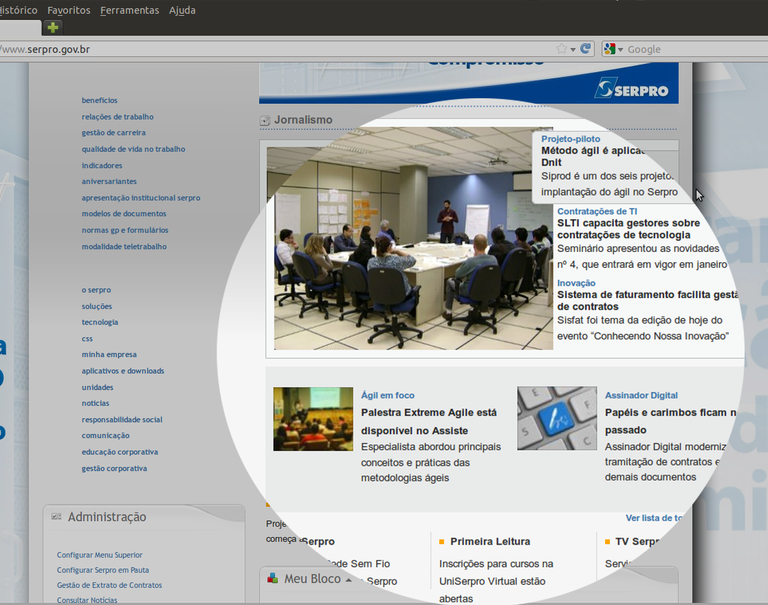Image resolution: width=768 pixels, height=605 pixels.
Task: Open Gestão de Extrato de Contratos link
Action: (109, 585)
